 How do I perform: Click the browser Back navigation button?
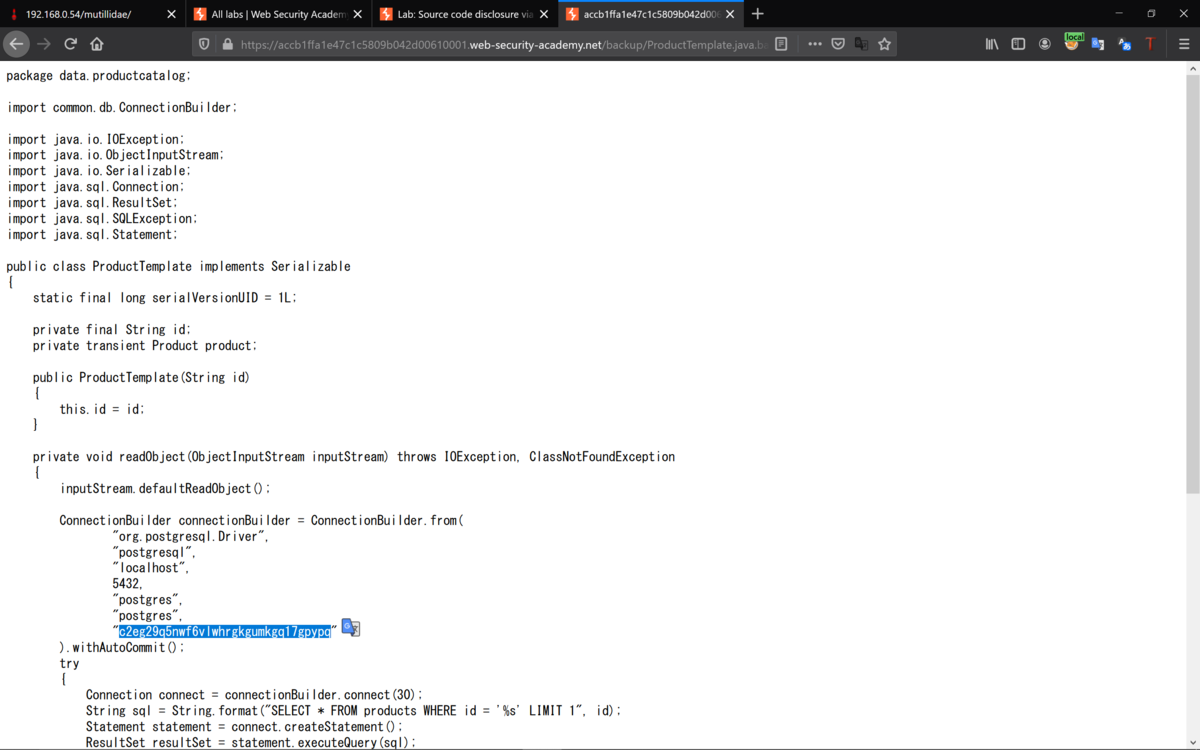pyautogui.click(x=17, y=43)
